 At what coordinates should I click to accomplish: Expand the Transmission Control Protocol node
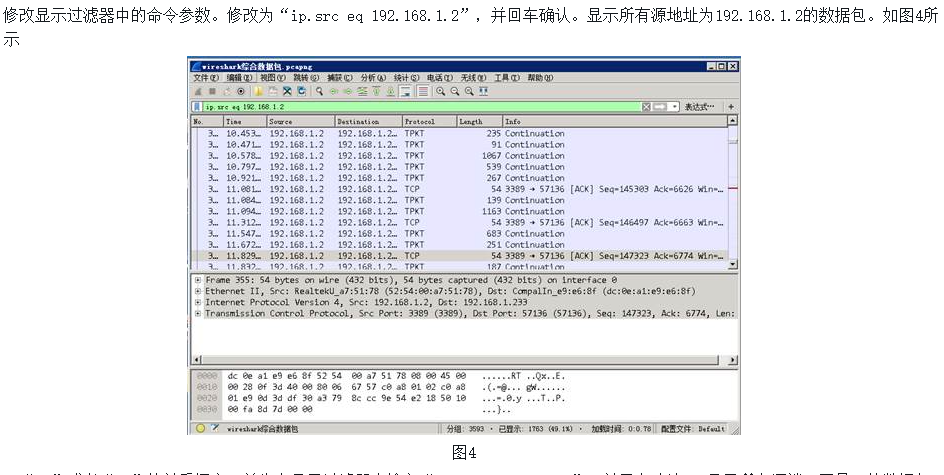[197, 314]
